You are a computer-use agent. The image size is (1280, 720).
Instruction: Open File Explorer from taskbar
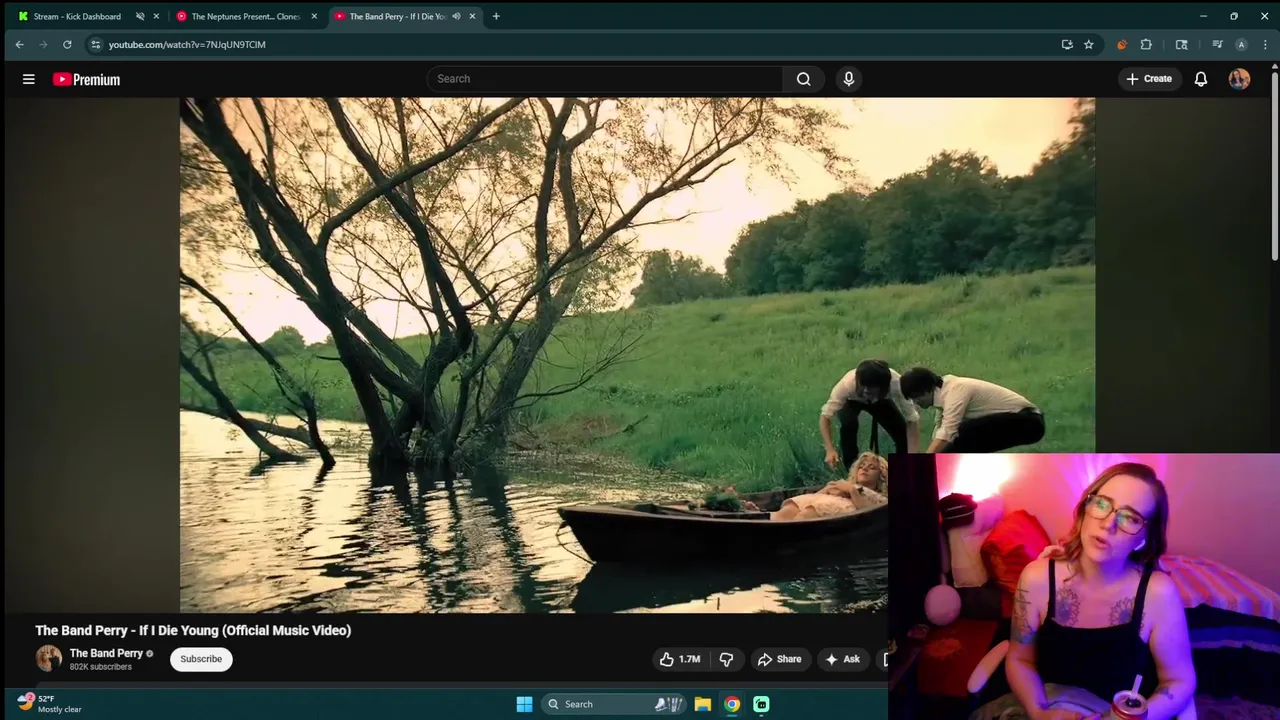tap(703, 704)
